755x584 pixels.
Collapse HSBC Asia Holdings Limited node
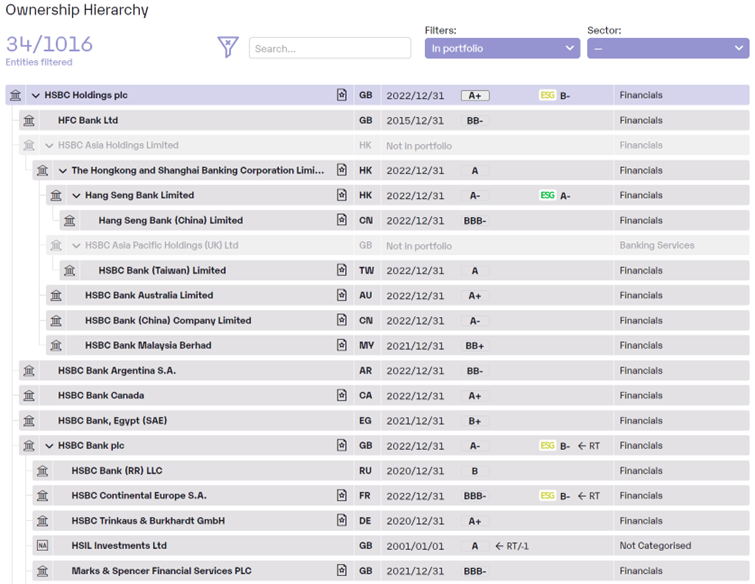(49, 145)
